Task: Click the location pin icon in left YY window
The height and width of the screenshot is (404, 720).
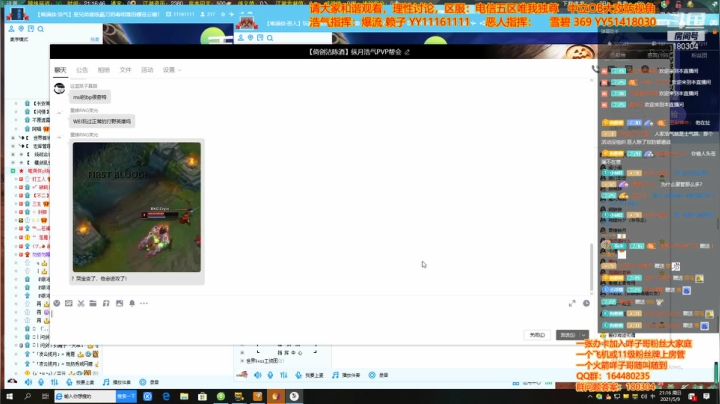Action: click(x=21, y=29)
